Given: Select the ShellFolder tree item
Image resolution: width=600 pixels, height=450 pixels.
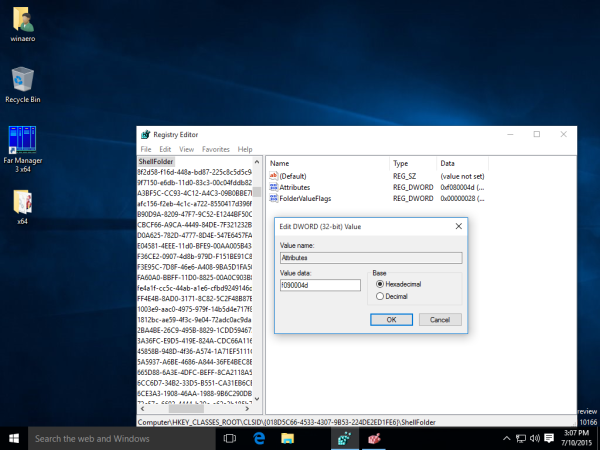Looking at the screenshot, I should pos(156,161).
